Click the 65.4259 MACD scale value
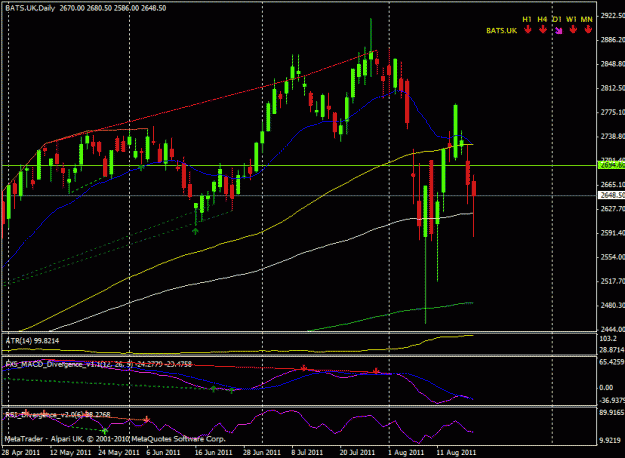Viewport: 625px width, 458px height. [x=612, y=362]
